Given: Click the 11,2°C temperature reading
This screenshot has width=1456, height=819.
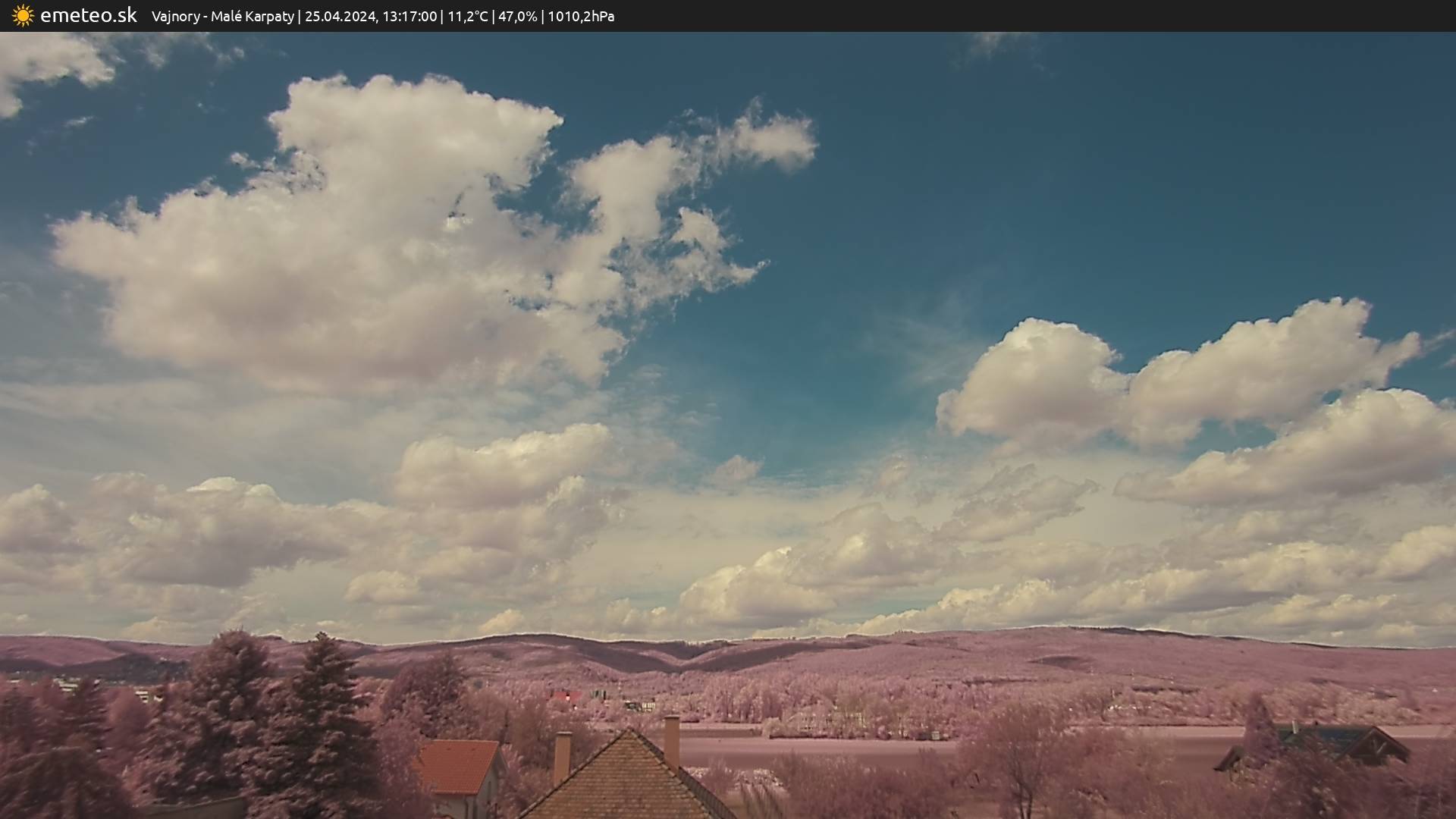Looking at the screenshot, I should (x=468, y=17).
